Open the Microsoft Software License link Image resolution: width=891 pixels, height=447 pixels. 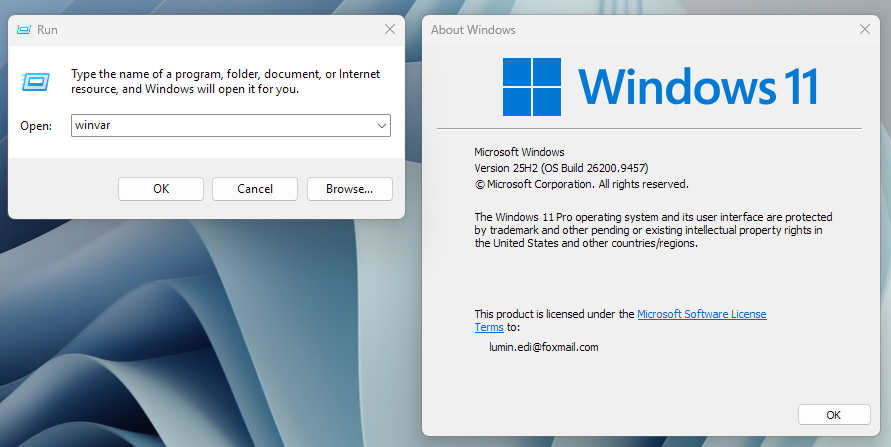[702, 314]
